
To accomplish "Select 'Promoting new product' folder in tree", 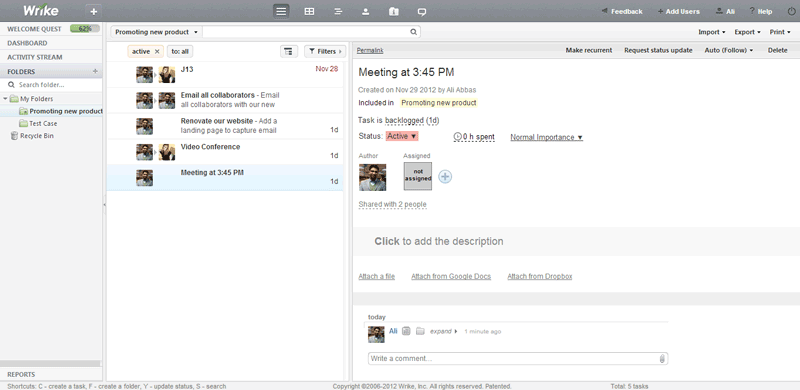I will pyautogui.click(x=60, y=111).
